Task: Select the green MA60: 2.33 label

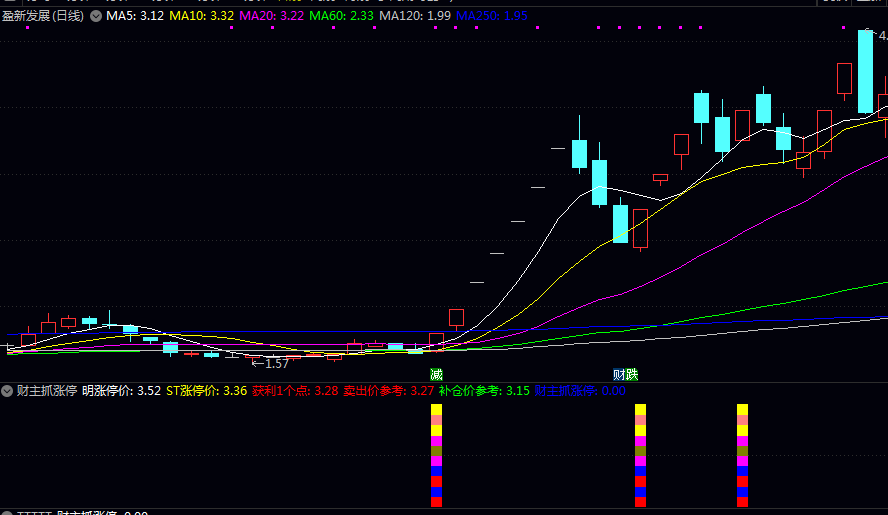Action: (x=341, y=16)
